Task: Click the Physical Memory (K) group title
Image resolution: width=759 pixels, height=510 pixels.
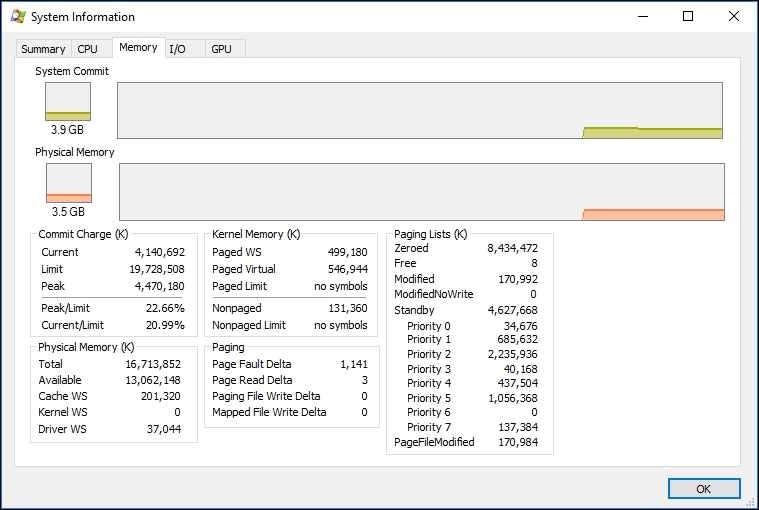Action: [86, 347]
